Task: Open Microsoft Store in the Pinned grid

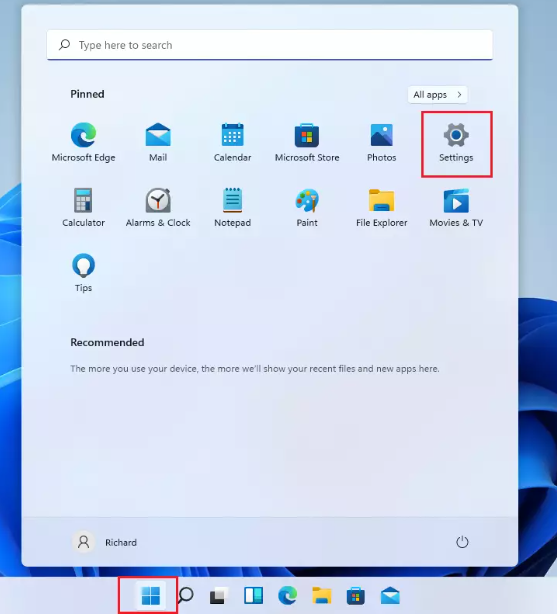Action: coord(307,143)
